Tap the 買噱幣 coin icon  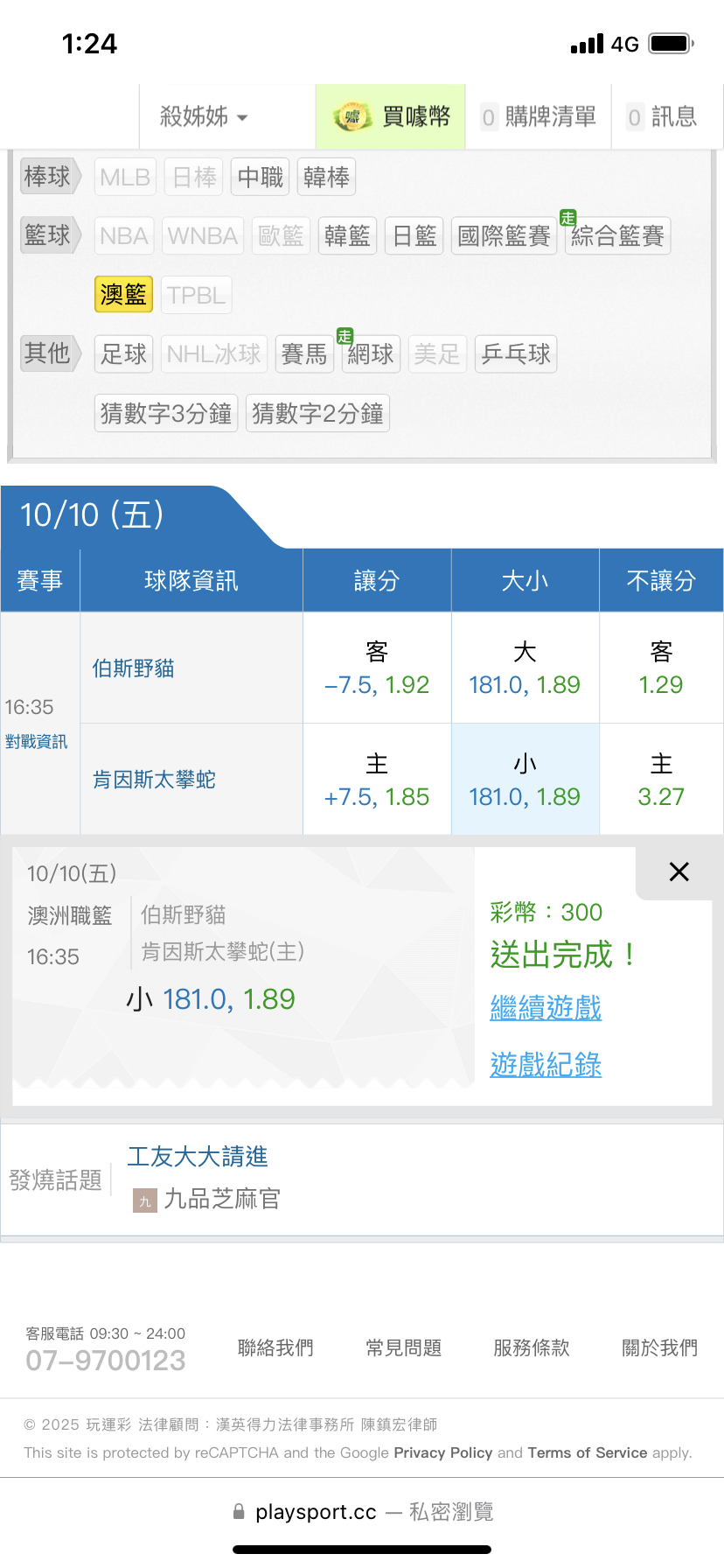(x=352, y=116)
